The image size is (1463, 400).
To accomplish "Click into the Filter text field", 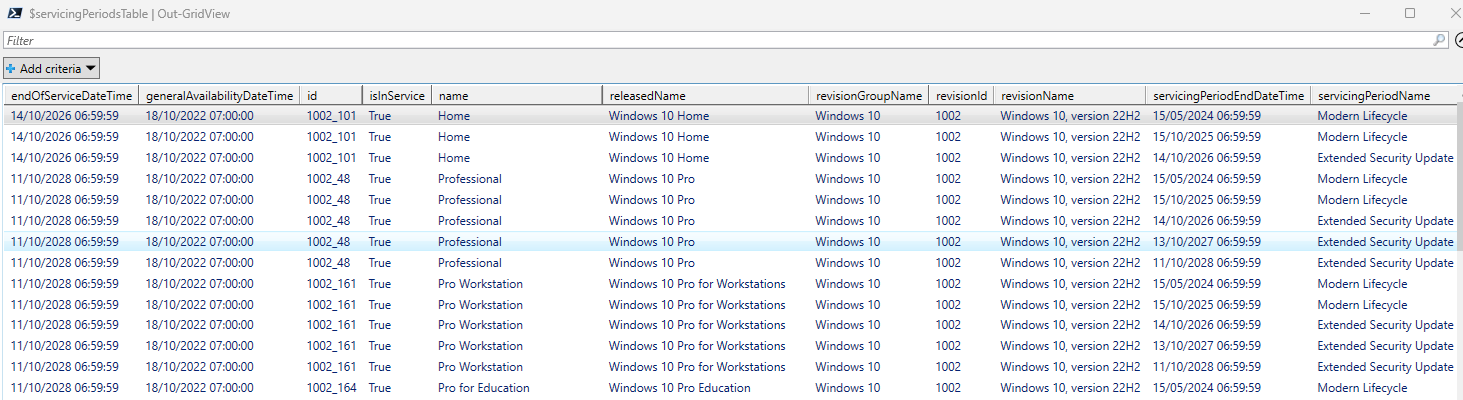I will click(700, 41).
